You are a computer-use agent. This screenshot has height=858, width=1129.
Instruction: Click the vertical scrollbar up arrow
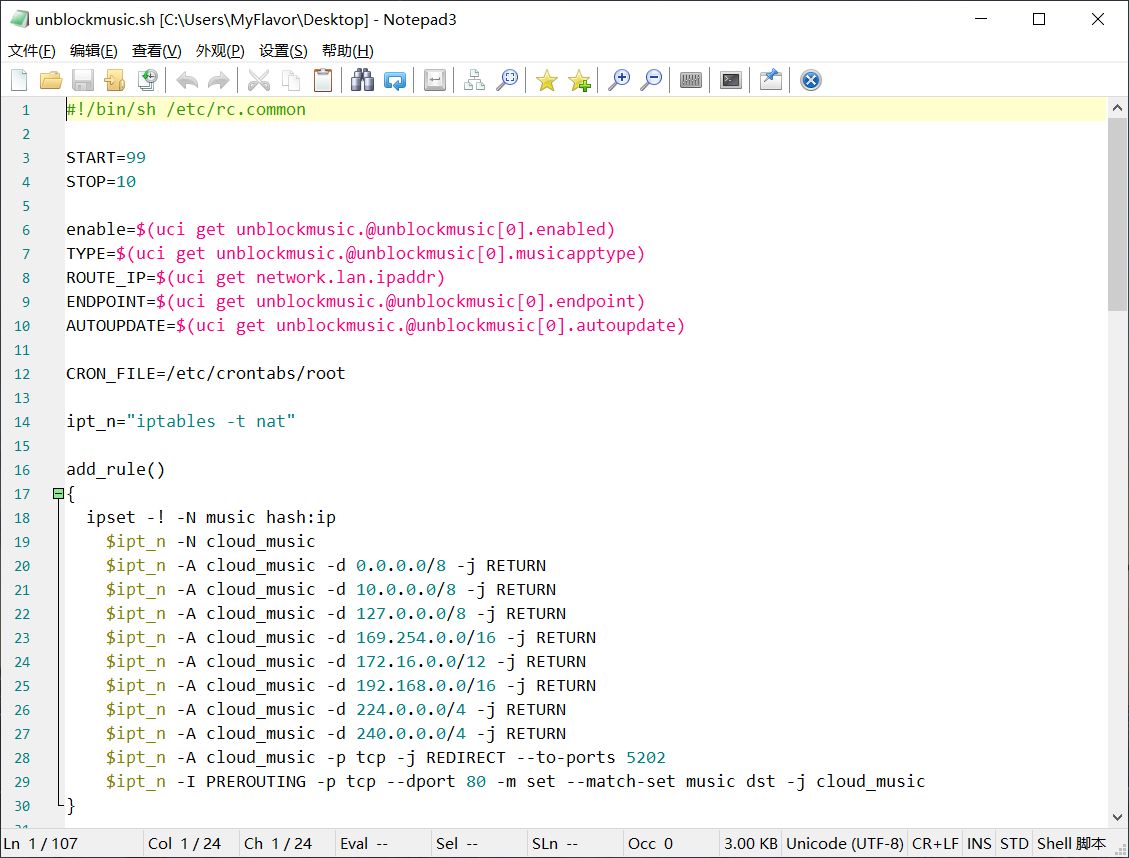pyautogui.click(x=1117, y=108)
